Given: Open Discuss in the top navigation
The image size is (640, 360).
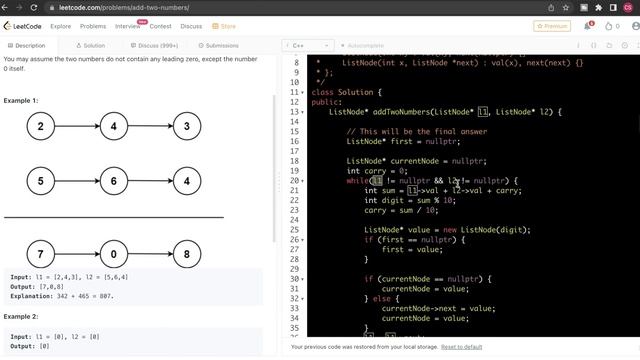Looking at the screenshot, I should point(191,26).
